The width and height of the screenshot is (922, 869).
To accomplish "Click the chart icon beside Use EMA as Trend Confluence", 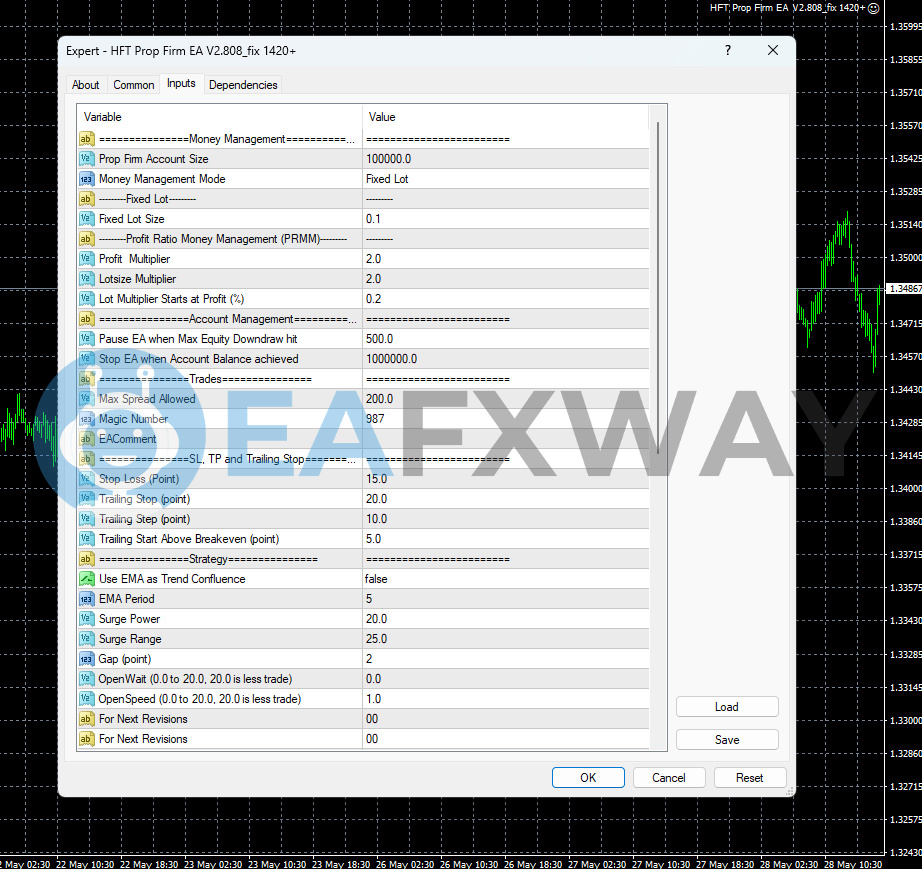I will point(86,579).
